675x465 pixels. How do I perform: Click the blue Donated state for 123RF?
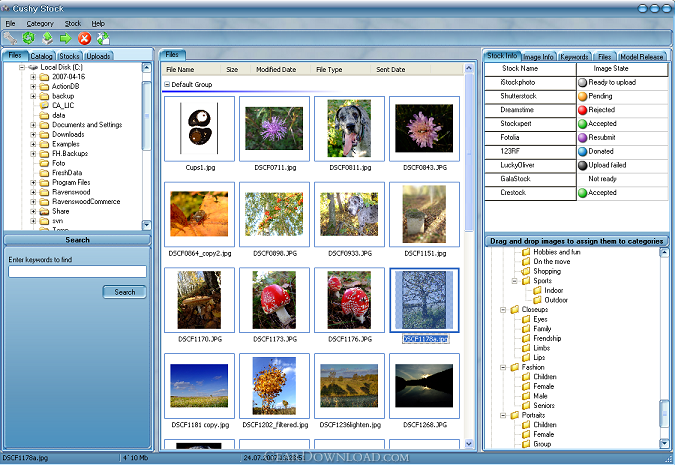(x=582, y=151)
